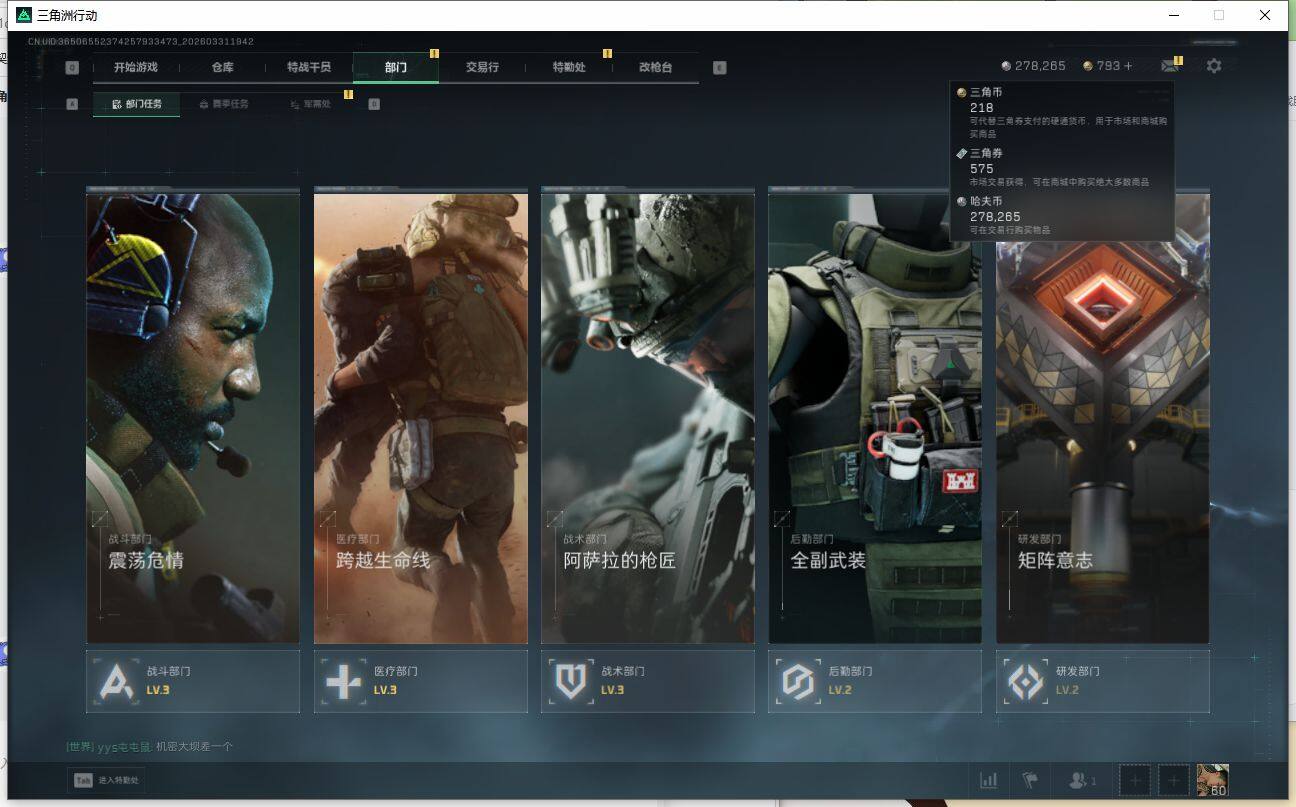Click the 三角洲行动 app logo in title bar
The image size is (1296, 807).
(24, 15)
